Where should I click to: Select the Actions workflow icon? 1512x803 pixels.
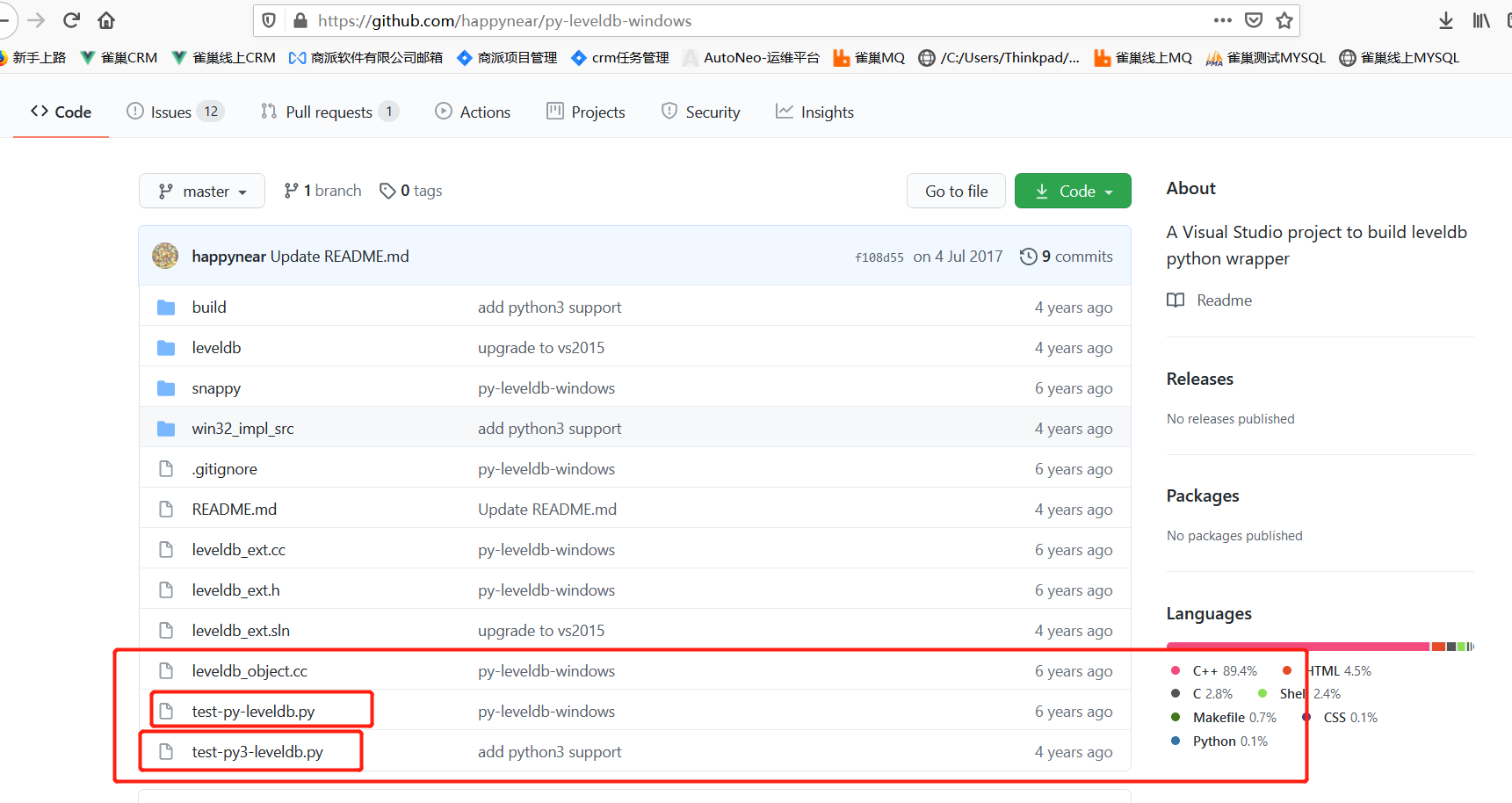(x=444, y=111)
